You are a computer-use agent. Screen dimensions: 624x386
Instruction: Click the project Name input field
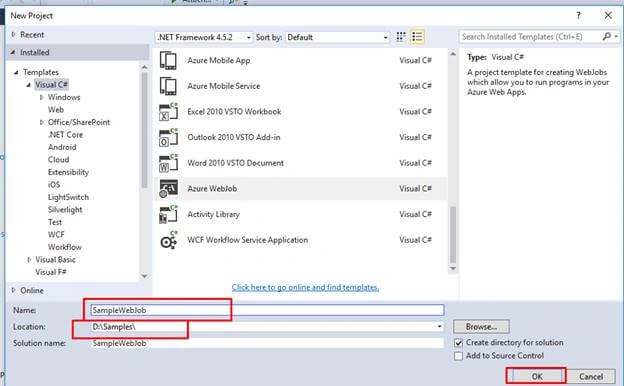(x=267, y=310)
